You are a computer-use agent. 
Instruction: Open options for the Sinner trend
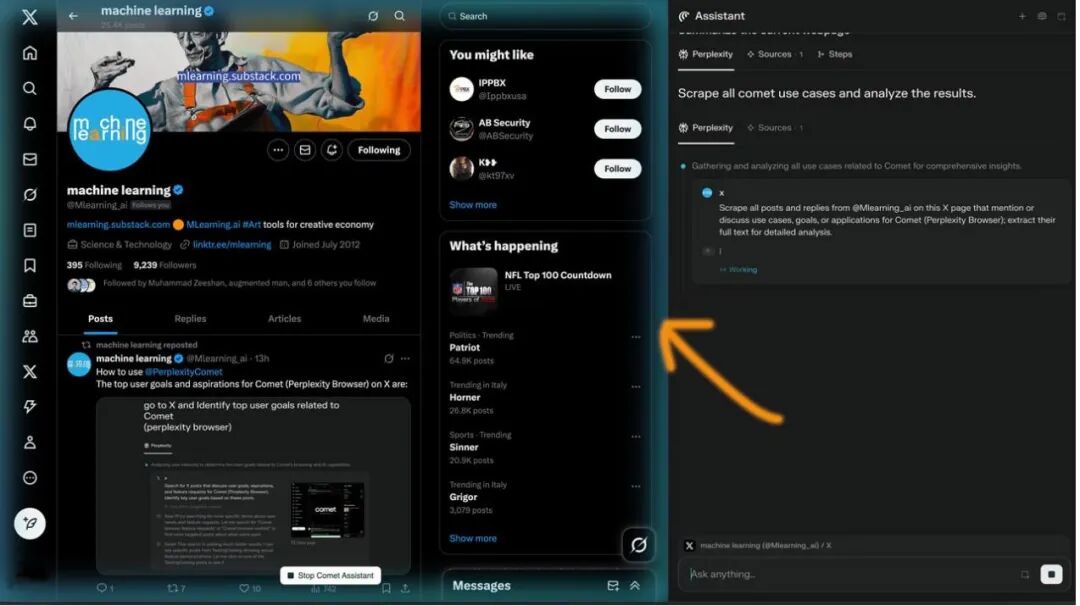636,436
